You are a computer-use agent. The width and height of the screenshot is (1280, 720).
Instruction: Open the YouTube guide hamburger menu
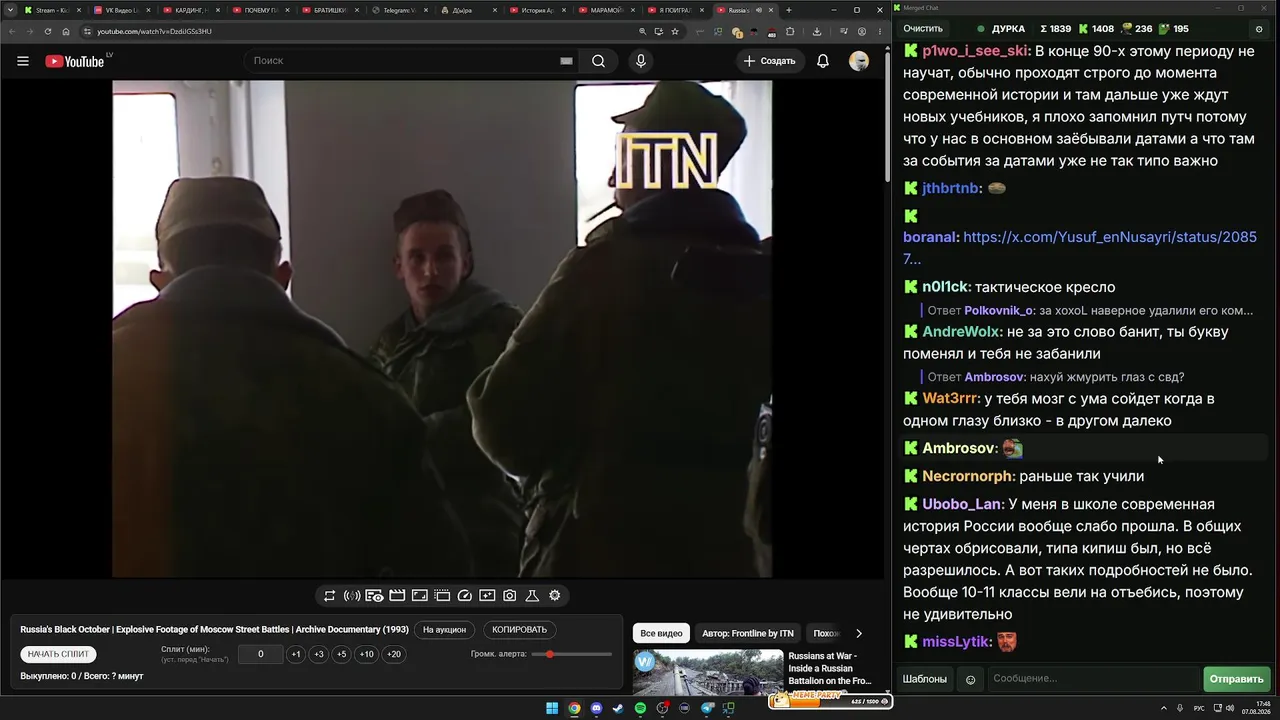coord(23,61)
